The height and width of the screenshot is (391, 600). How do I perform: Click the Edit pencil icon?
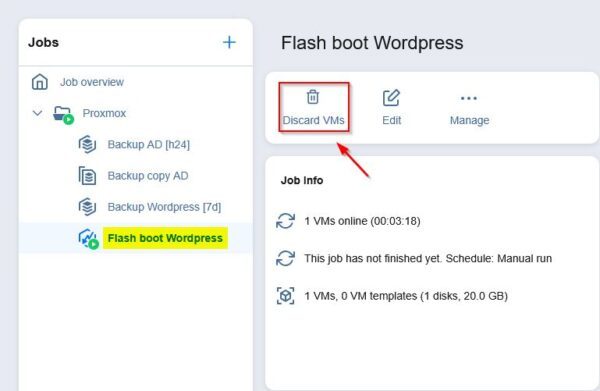coord(391,98)
